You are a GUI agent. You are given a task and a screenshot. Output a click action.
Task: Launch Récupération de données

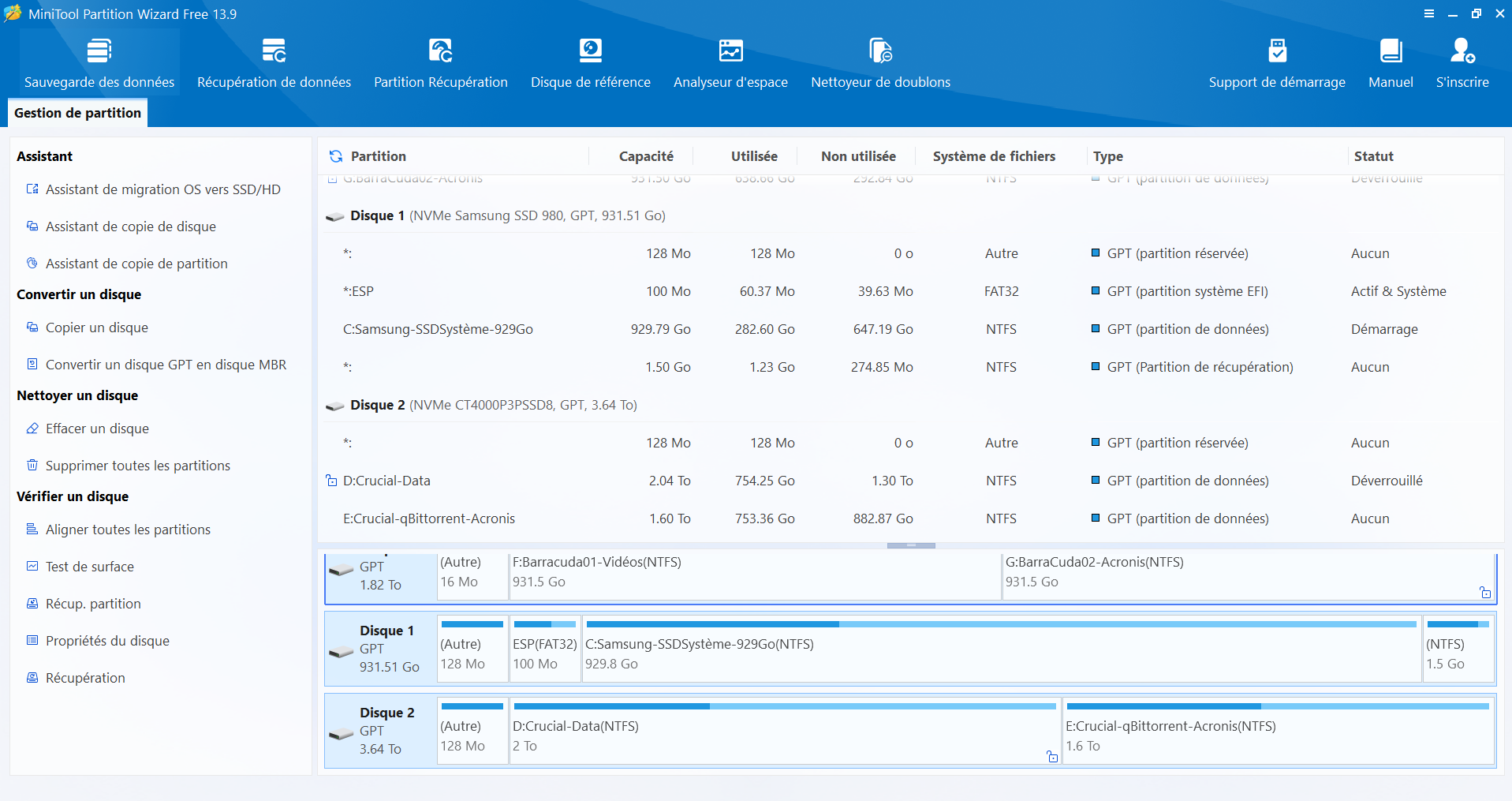[x=274, y=63]
